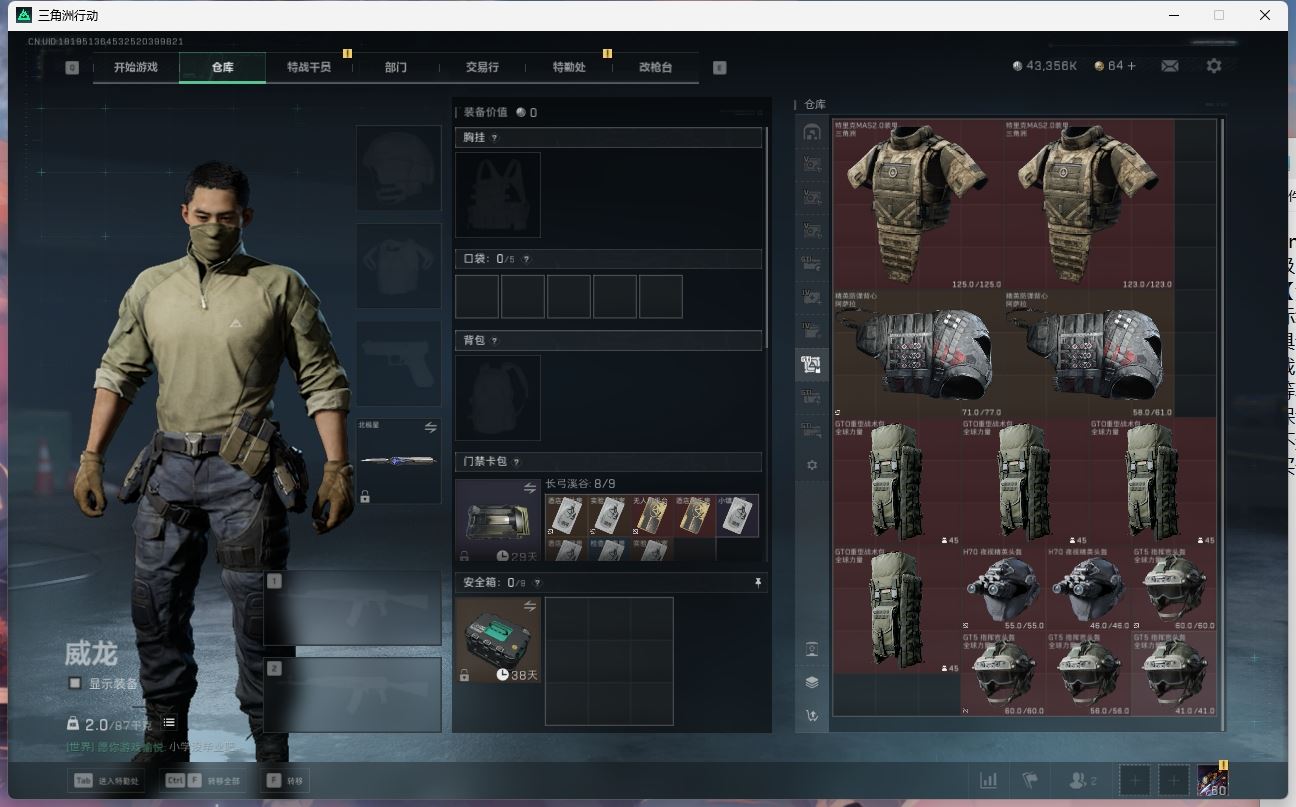This screenshot has height=807, width=1296.
Task: Open the 改枪台 tab
Action: coord(655,67)
